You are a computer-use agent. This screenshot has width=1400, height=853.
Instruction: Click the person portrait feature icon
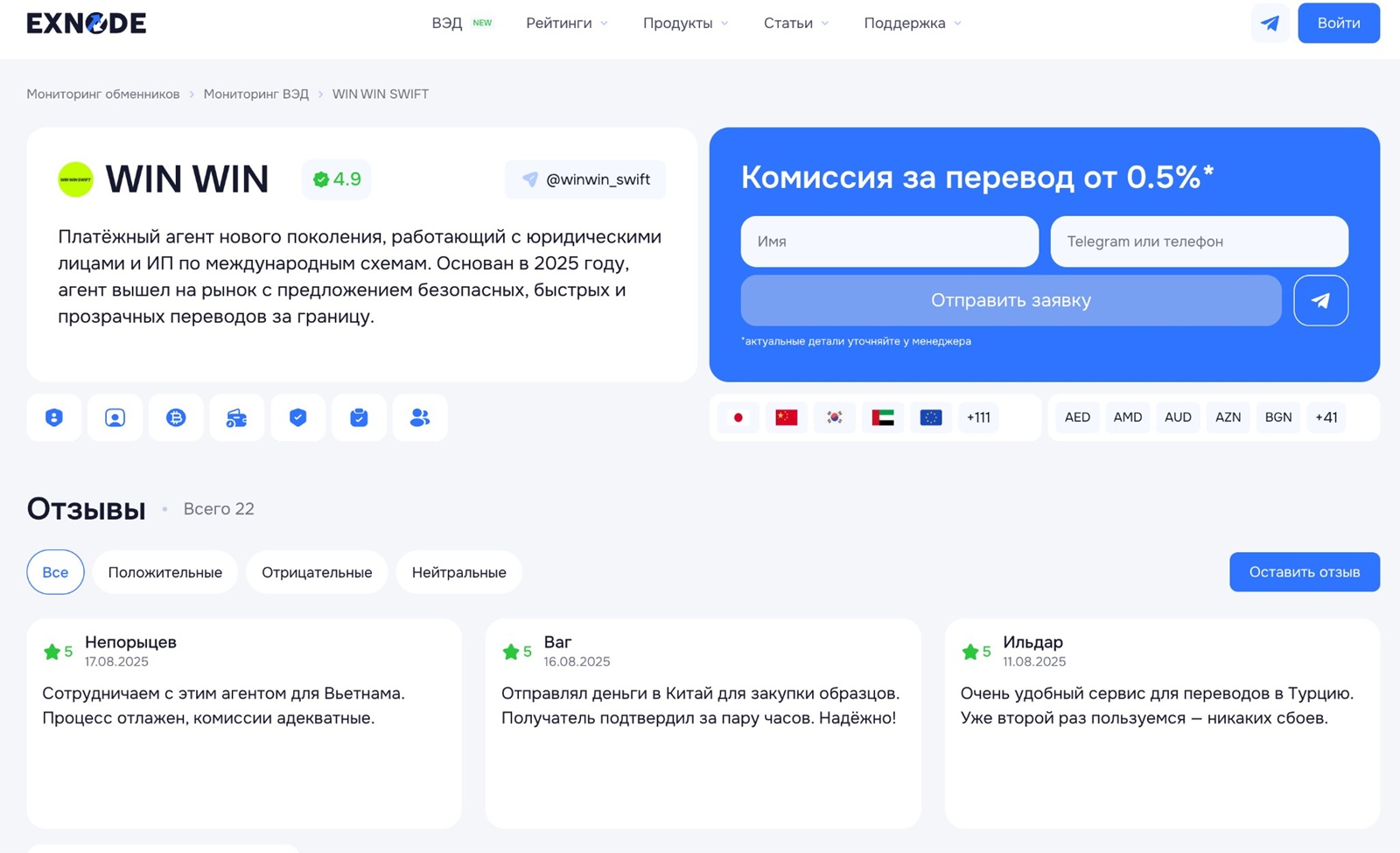(115, 417)
